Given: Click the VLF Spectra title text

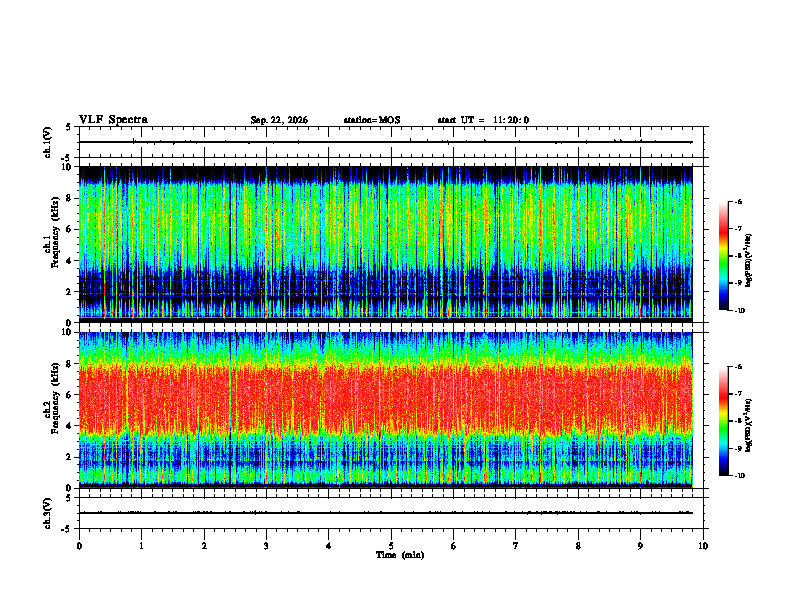Looking at the screenshot, I should pos(113,120).
